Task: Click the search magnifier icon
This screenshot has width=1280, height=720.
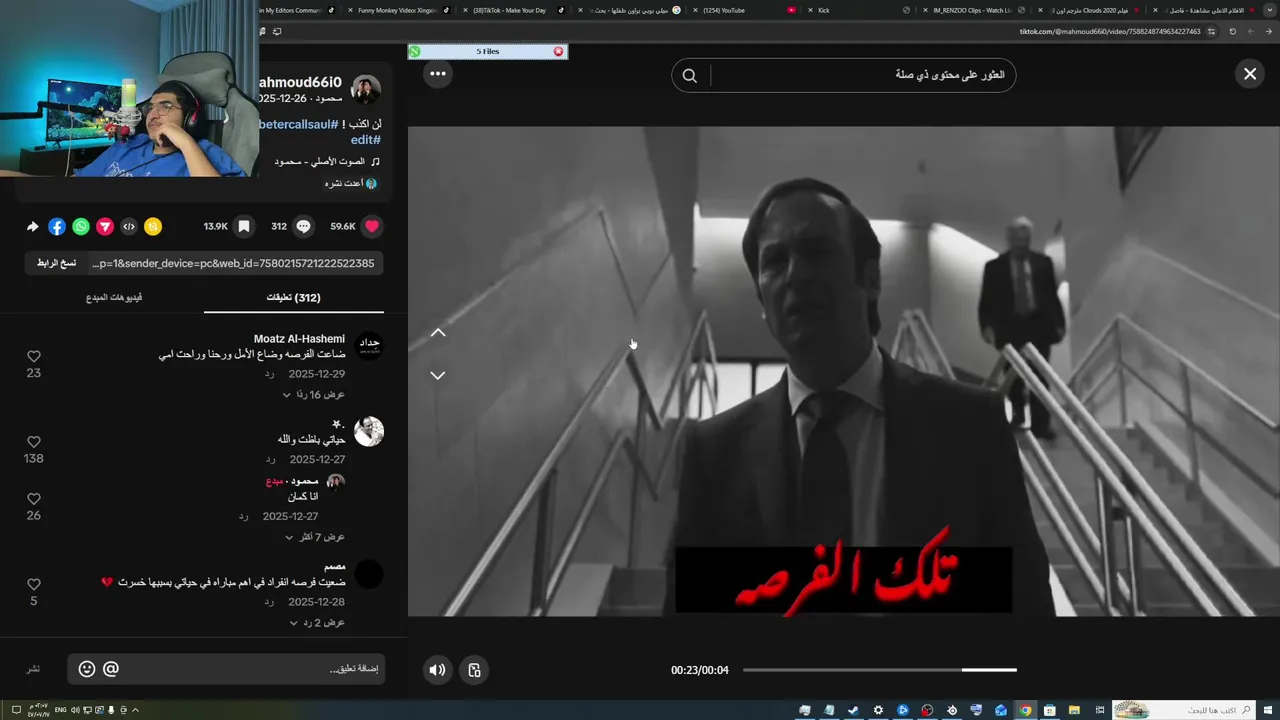Action: tap(690, 75)
